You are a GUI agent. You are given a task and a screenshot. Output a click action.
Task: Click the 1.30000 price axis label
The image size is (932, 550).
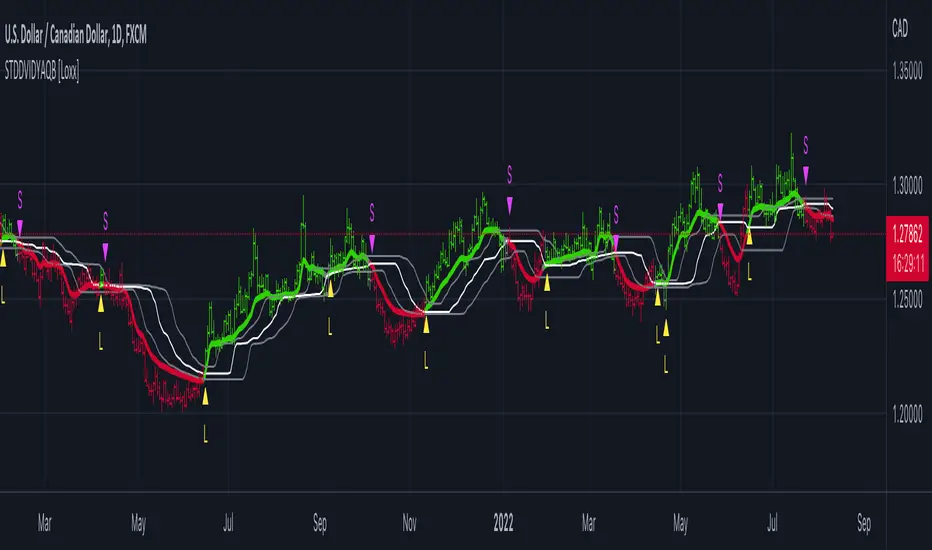point(908,186)
